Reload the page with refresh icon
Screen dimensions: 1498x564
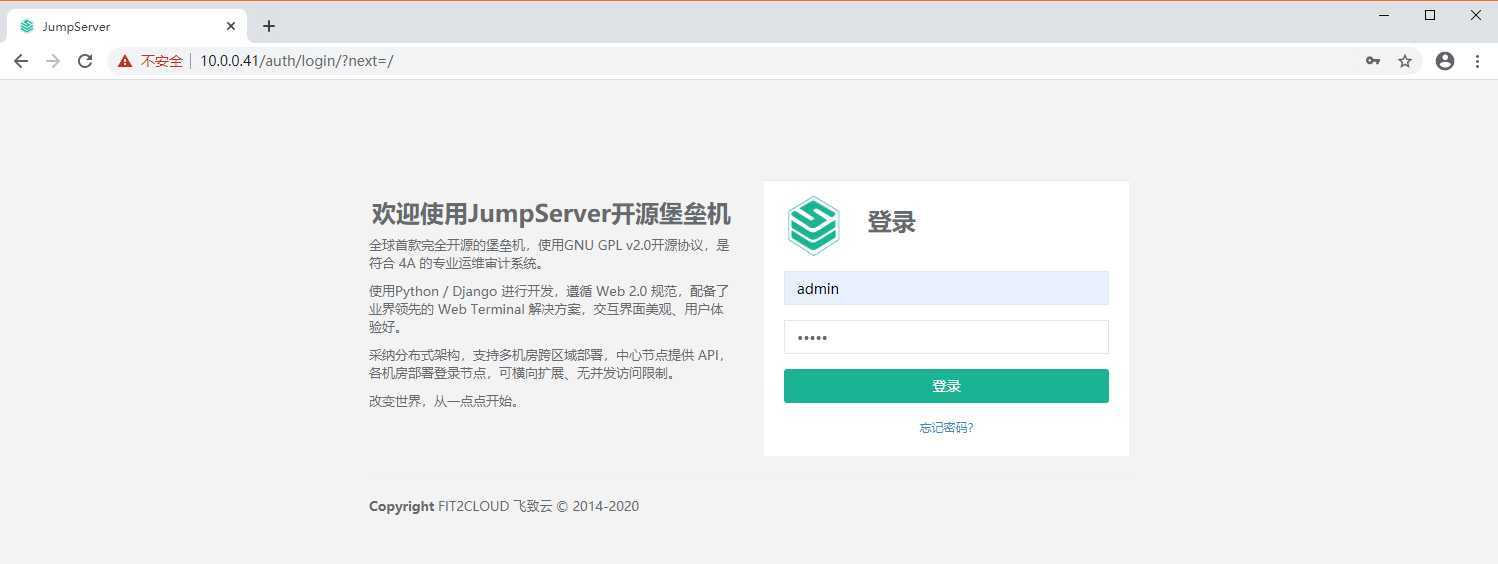pos(85,61)
